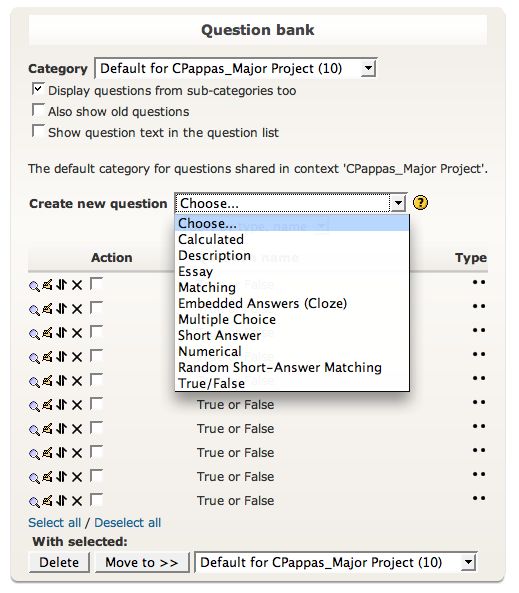
Task: Click move icon on the fifth question row
Action: click(61, 381)
